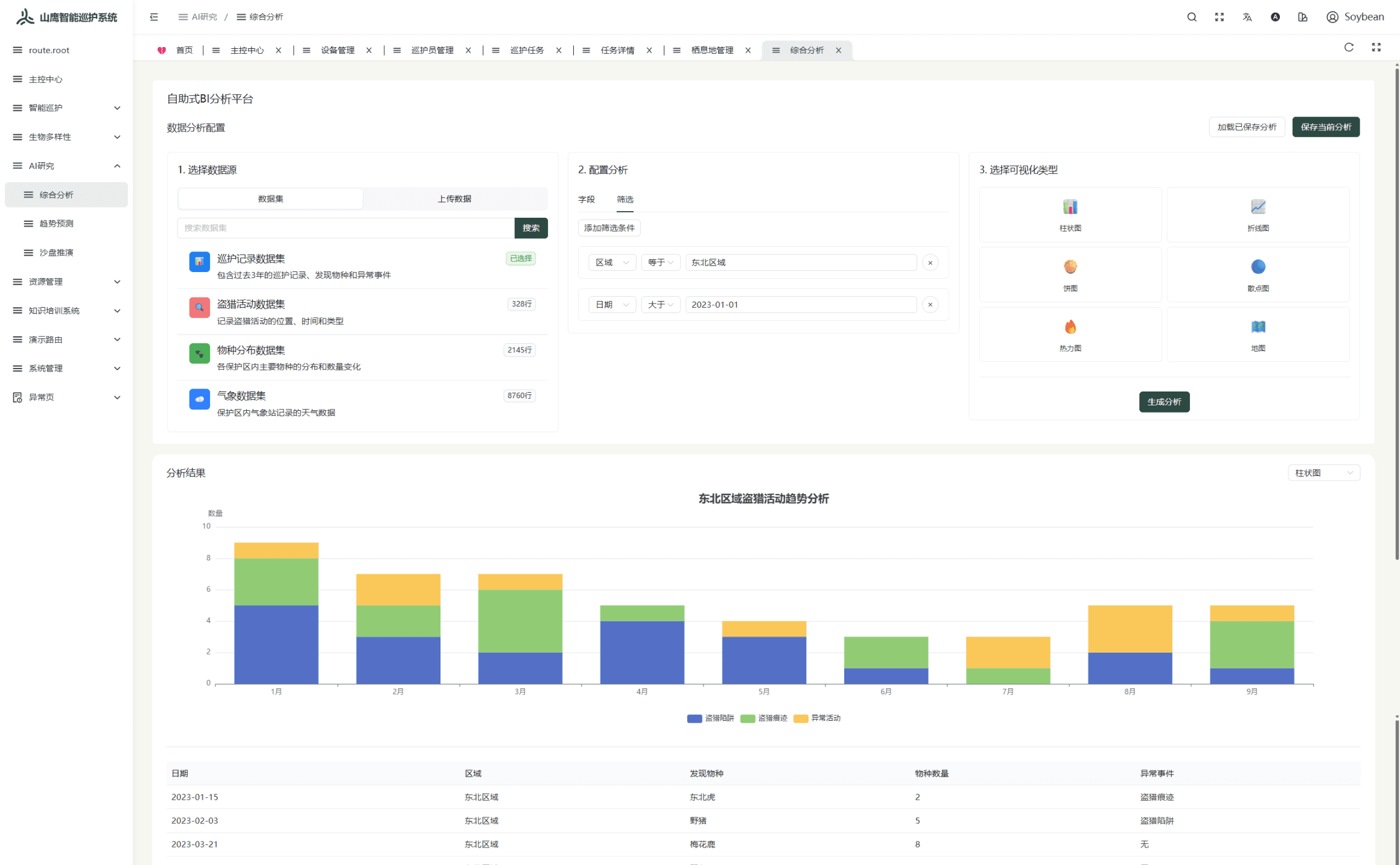Switch to the 上传数据 tab

pos(454,198)
